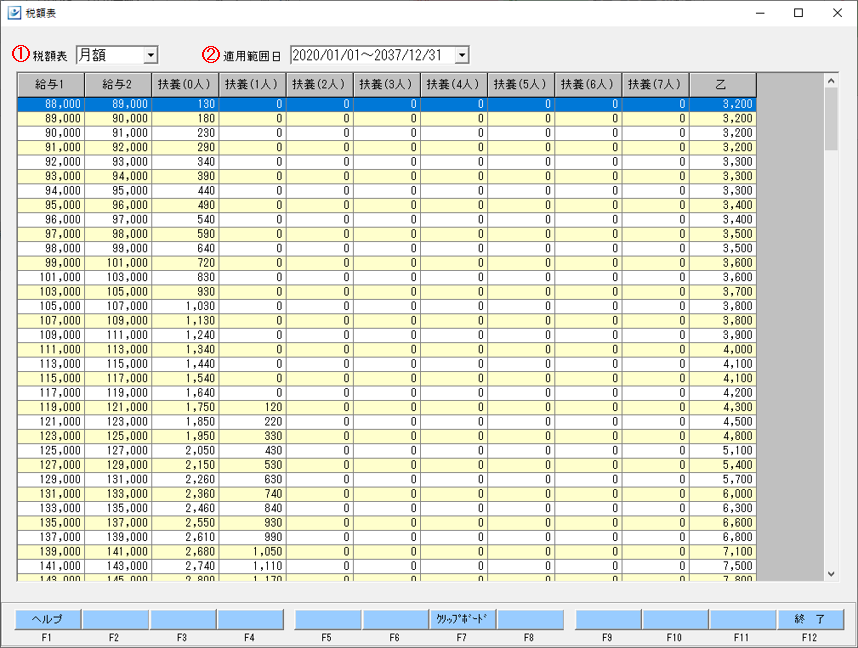Select the cell showing 6,000
The image size is (858, 648).
tap(723, 494)
